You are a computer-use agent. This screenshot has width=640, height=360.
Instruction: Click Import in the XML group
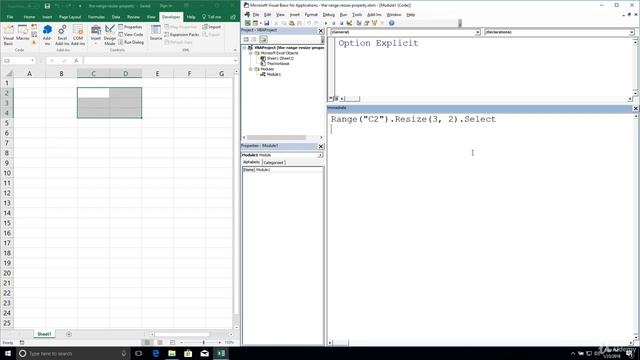[211, 27]
